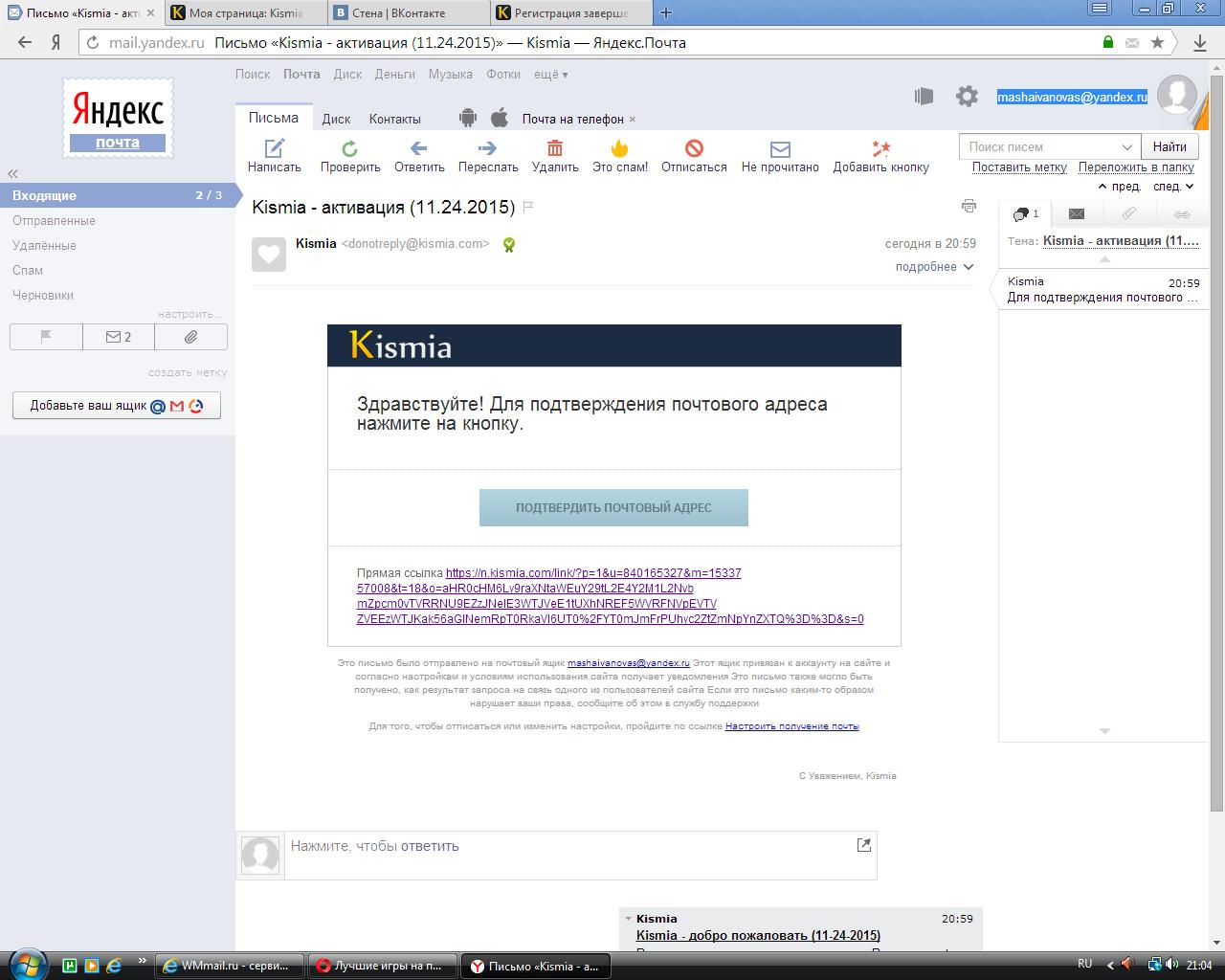Delete the message with Удалить trash icon
The height and width of the screenshot is (980, 1225).
point(555,147)
